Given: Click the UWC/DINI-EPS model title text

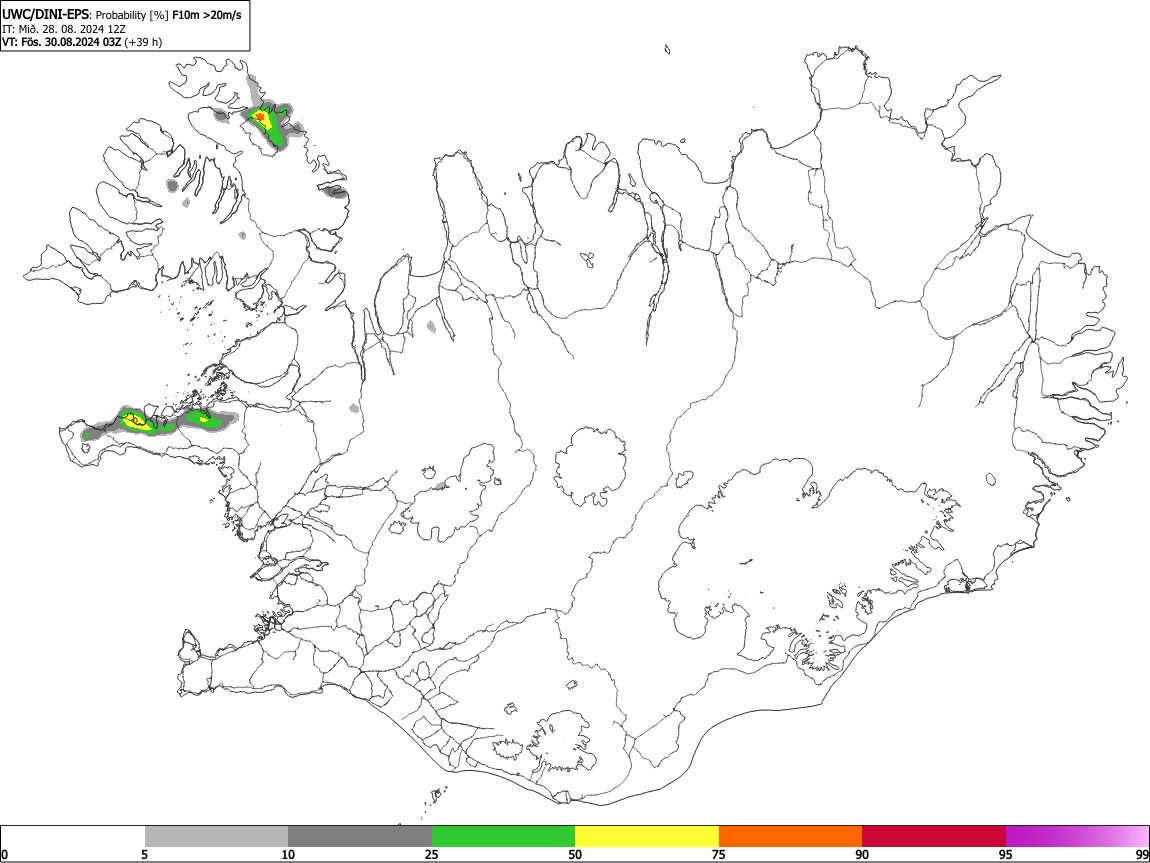Looking at the screenshot, I should tap(45, 14).
